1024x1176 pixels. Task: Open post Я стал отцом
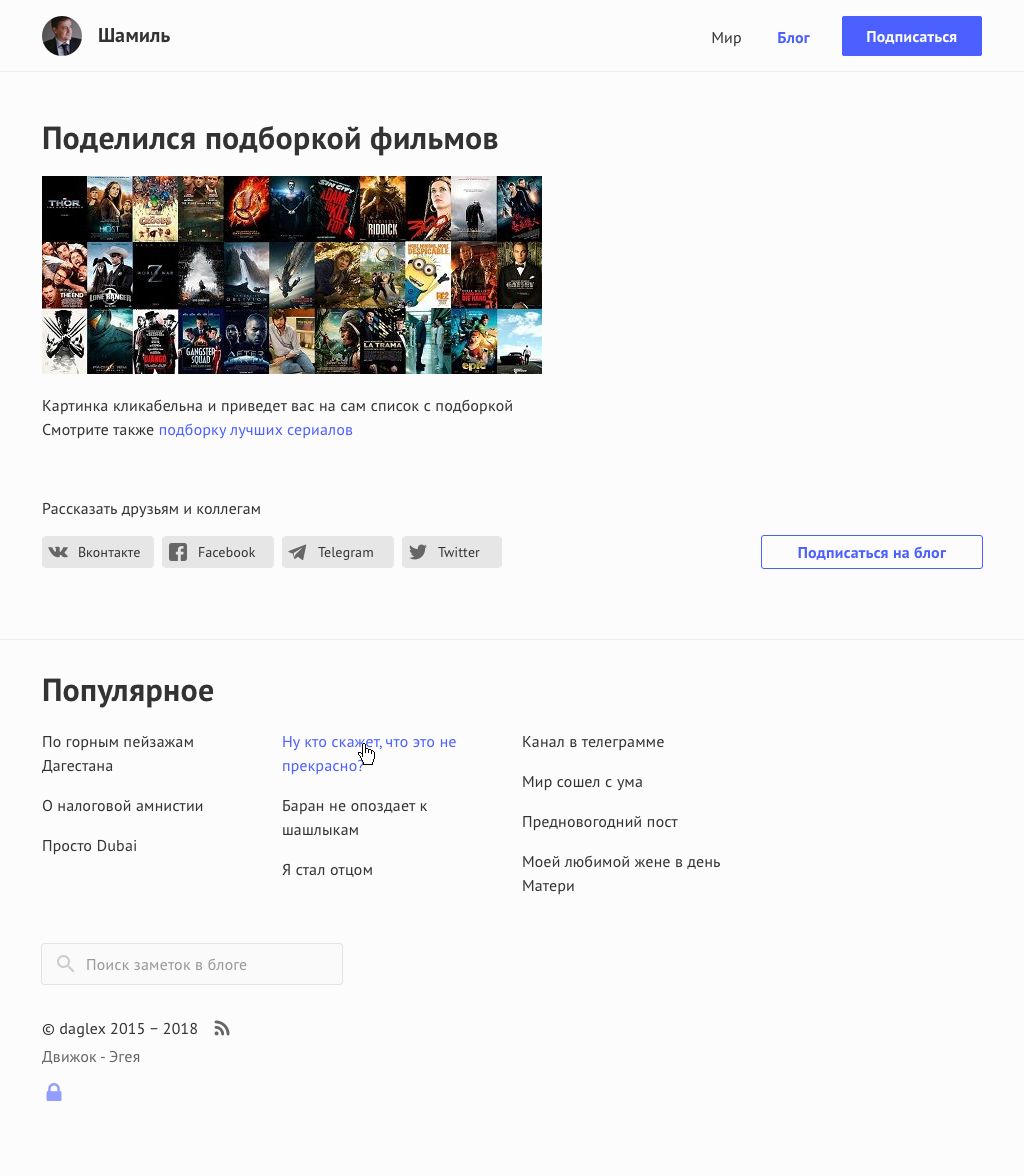(x=327, y=870)
